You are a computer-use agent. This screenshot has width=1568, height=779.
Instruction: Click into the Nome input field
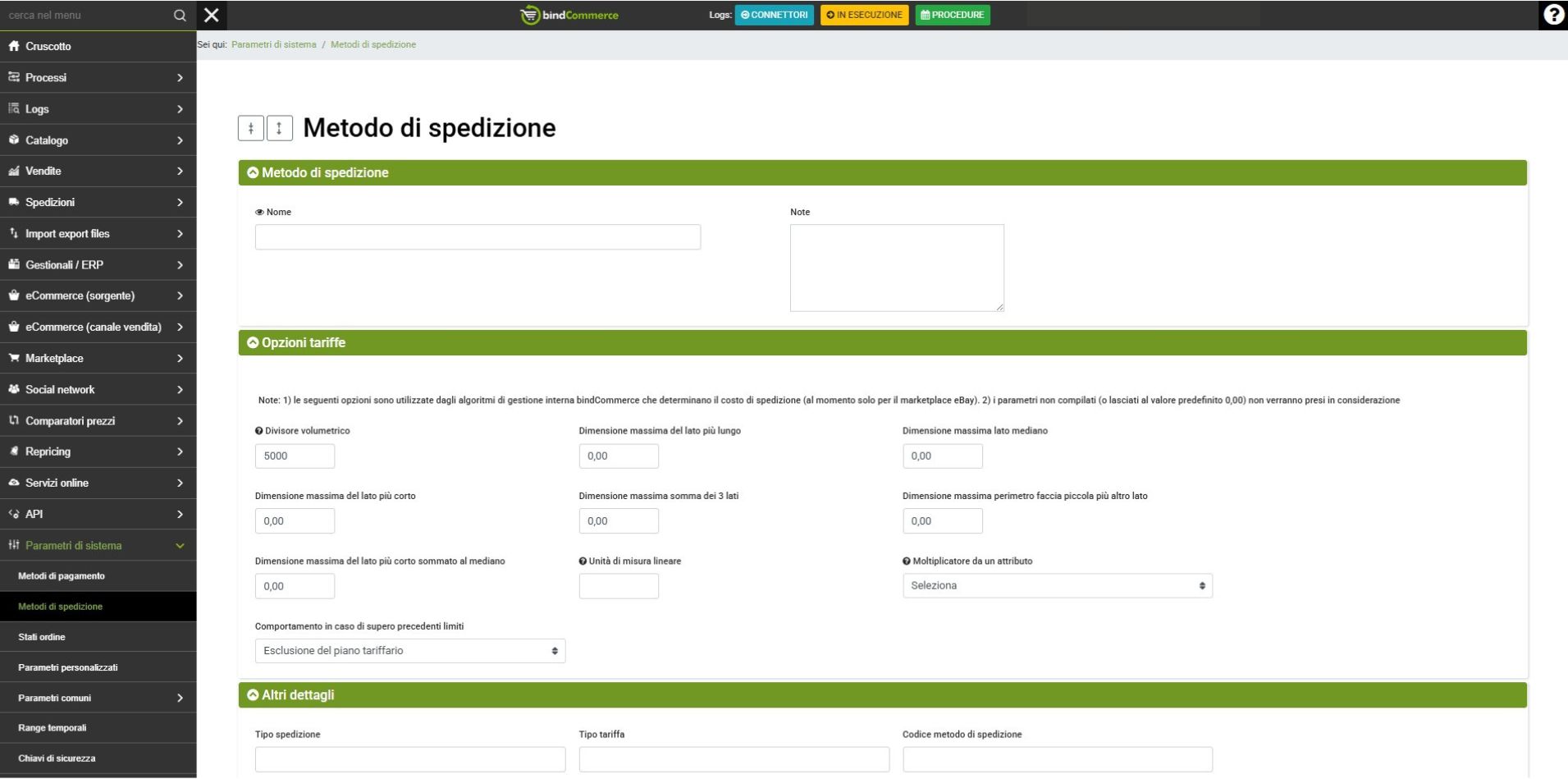[x=478, y=237]
